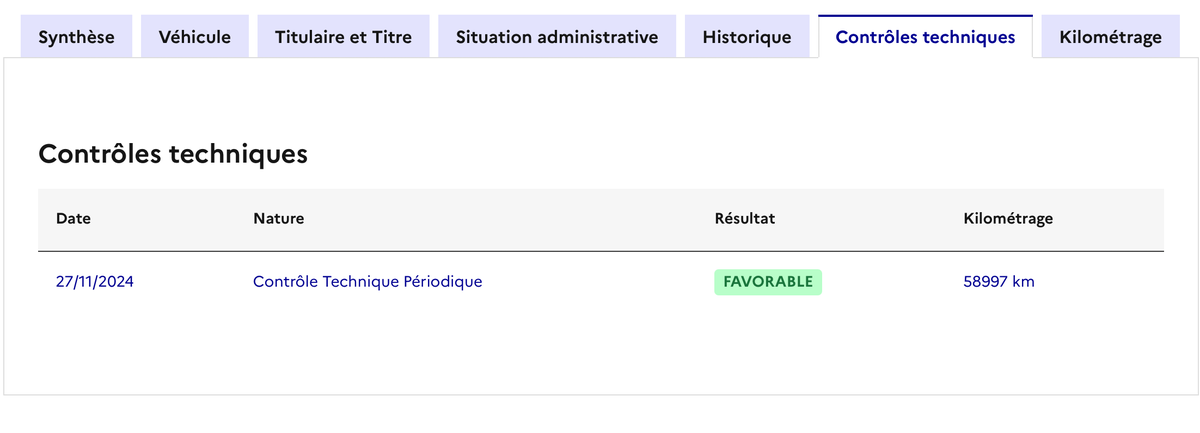Image resolution: width=1200 pixels, height=433 pixels.
Task: Click the Nature column header
Action: 278,218
